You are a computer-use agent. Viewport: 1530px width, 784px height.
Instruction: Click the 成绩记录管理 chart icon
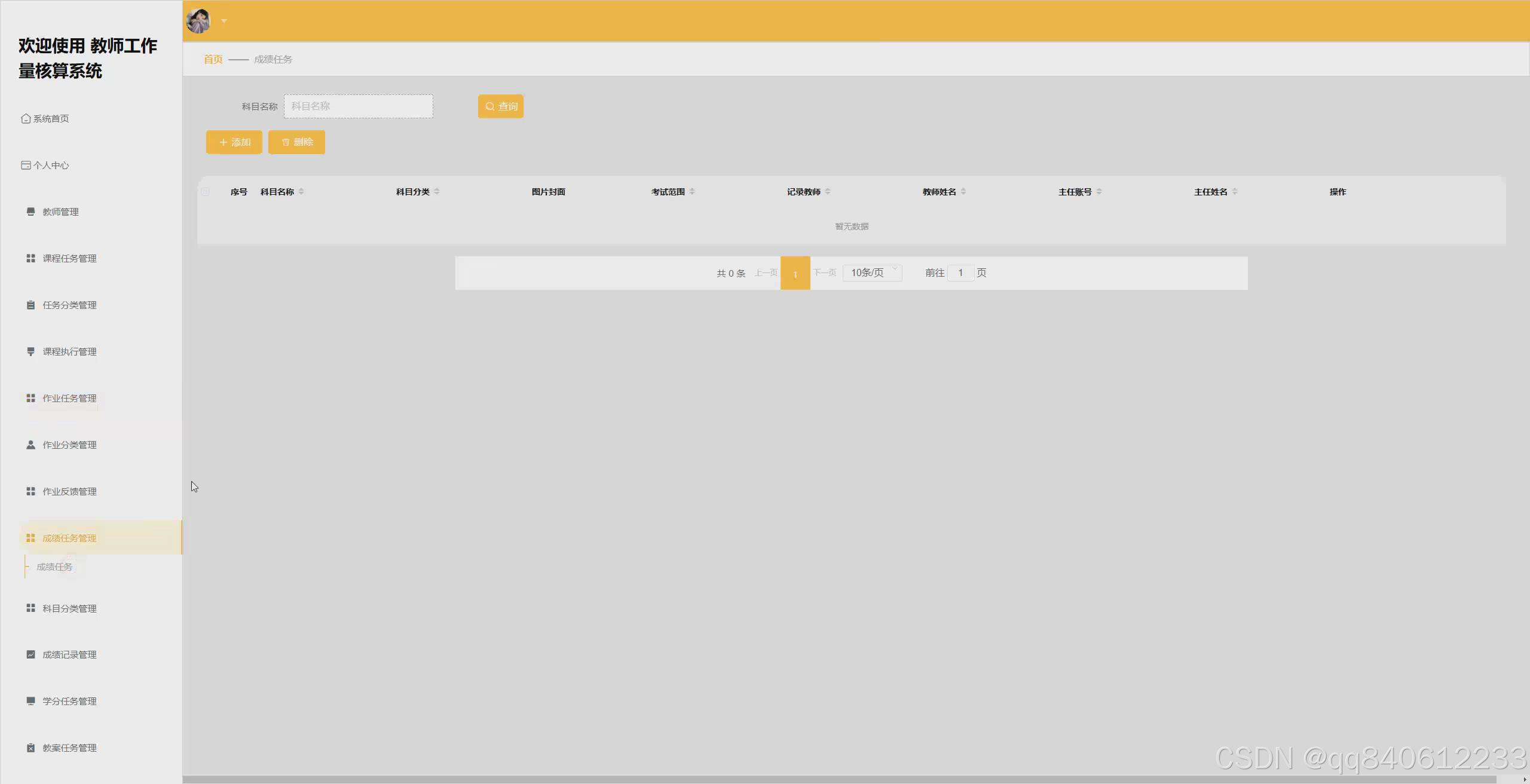pos(30,654)
